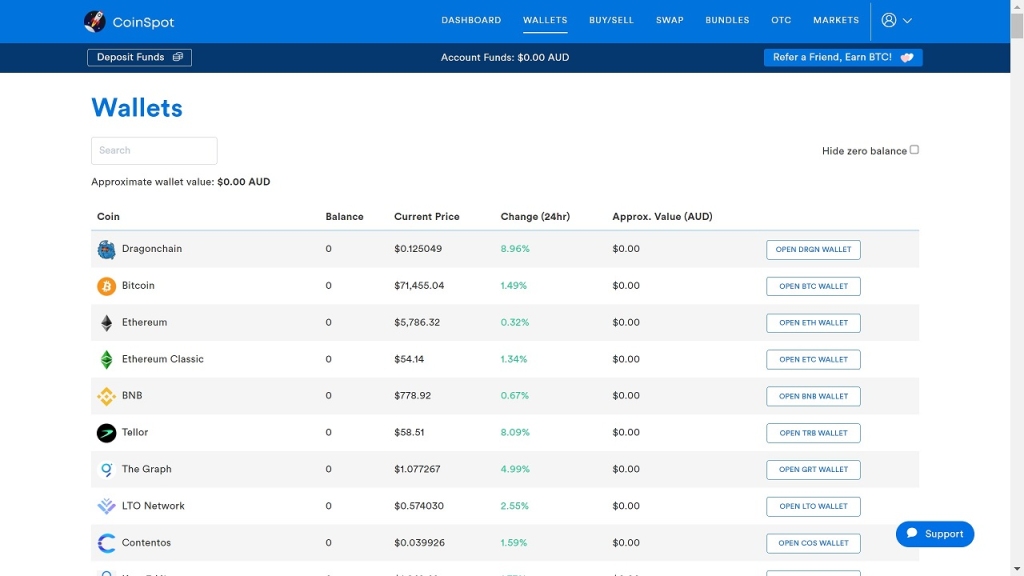Click the Approx. Value (AUD) column header
Image resolution: width=1024 pixels, height=576 pixels.
click(x=662, y=217)
